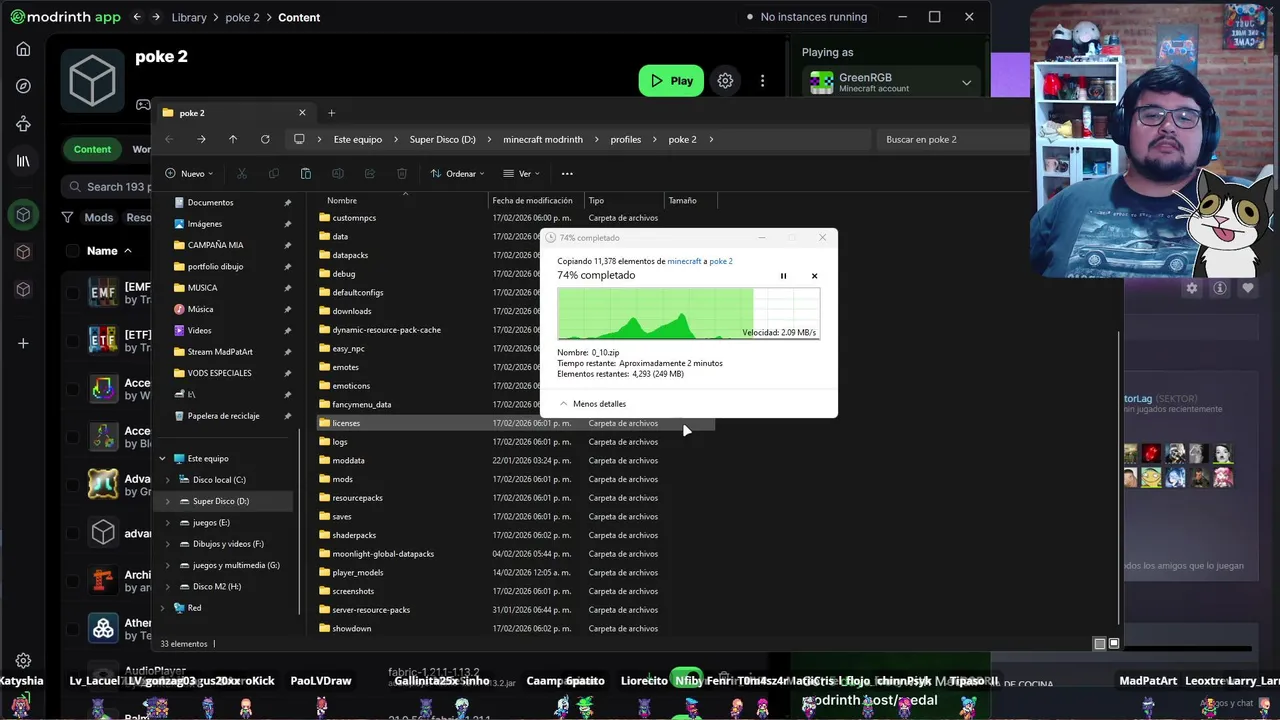Select the resourcepacks folder
The width and height of the screenshot is (1280, 720).
[357, 498]
